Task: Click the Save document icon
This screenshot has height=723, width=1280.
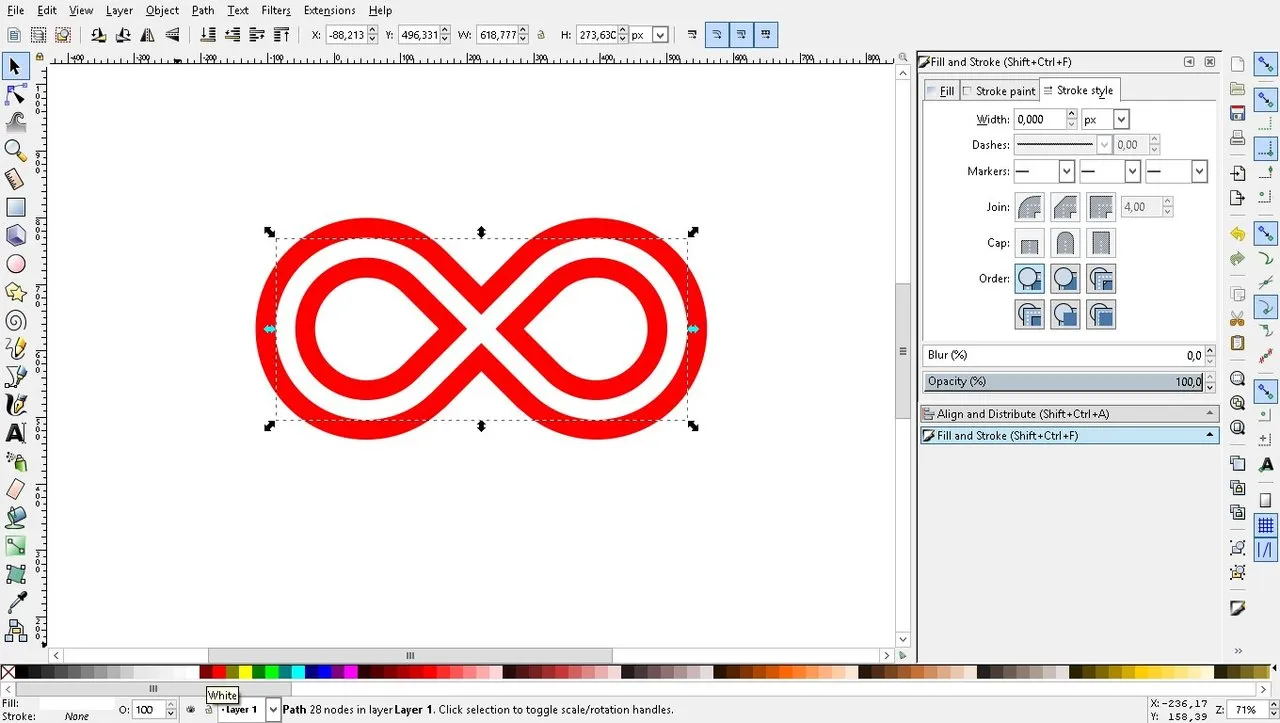Action: (x=1237, y=113)
